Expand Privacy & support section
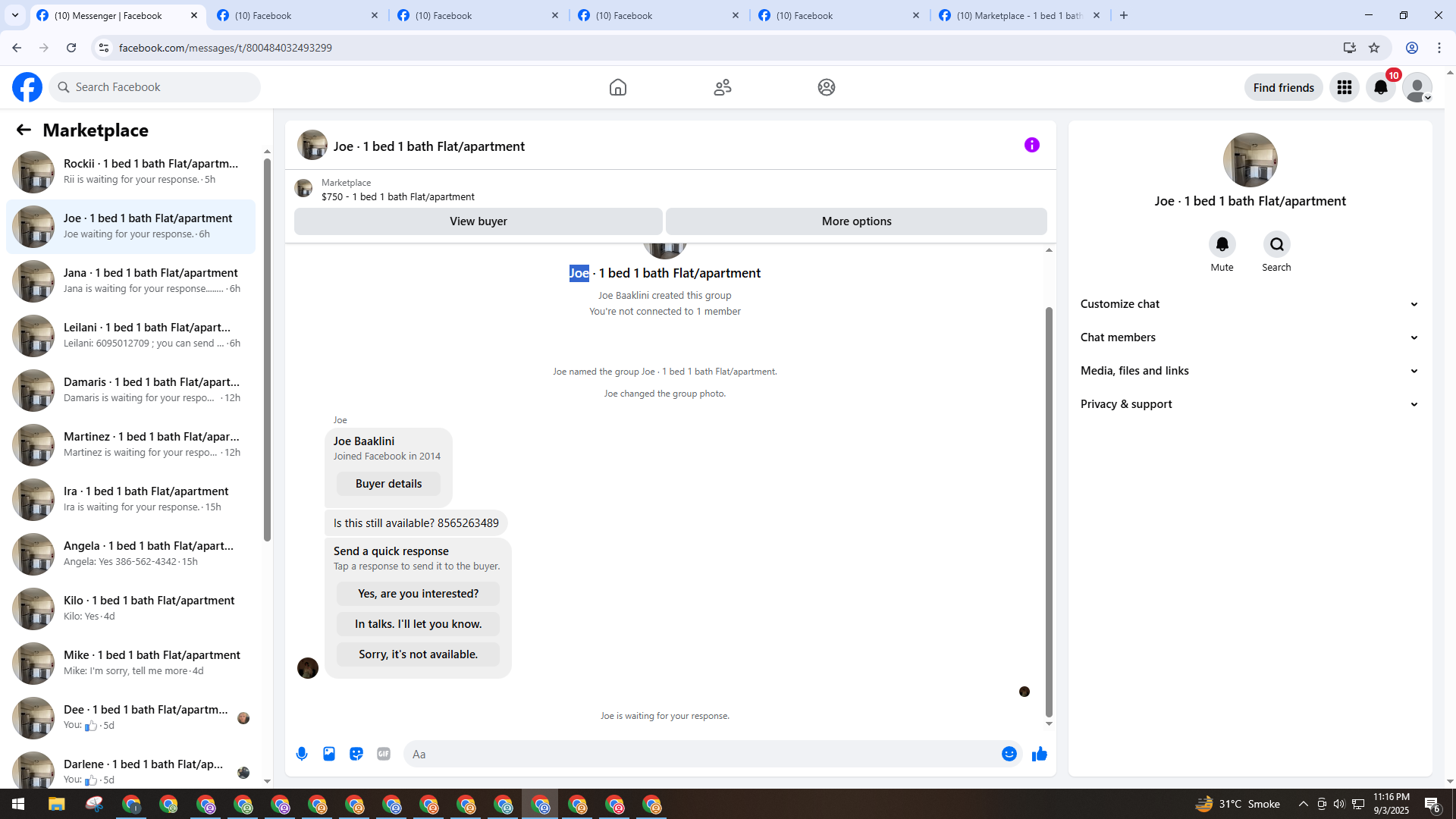 pyautogui.click(x=1250, y=404)
